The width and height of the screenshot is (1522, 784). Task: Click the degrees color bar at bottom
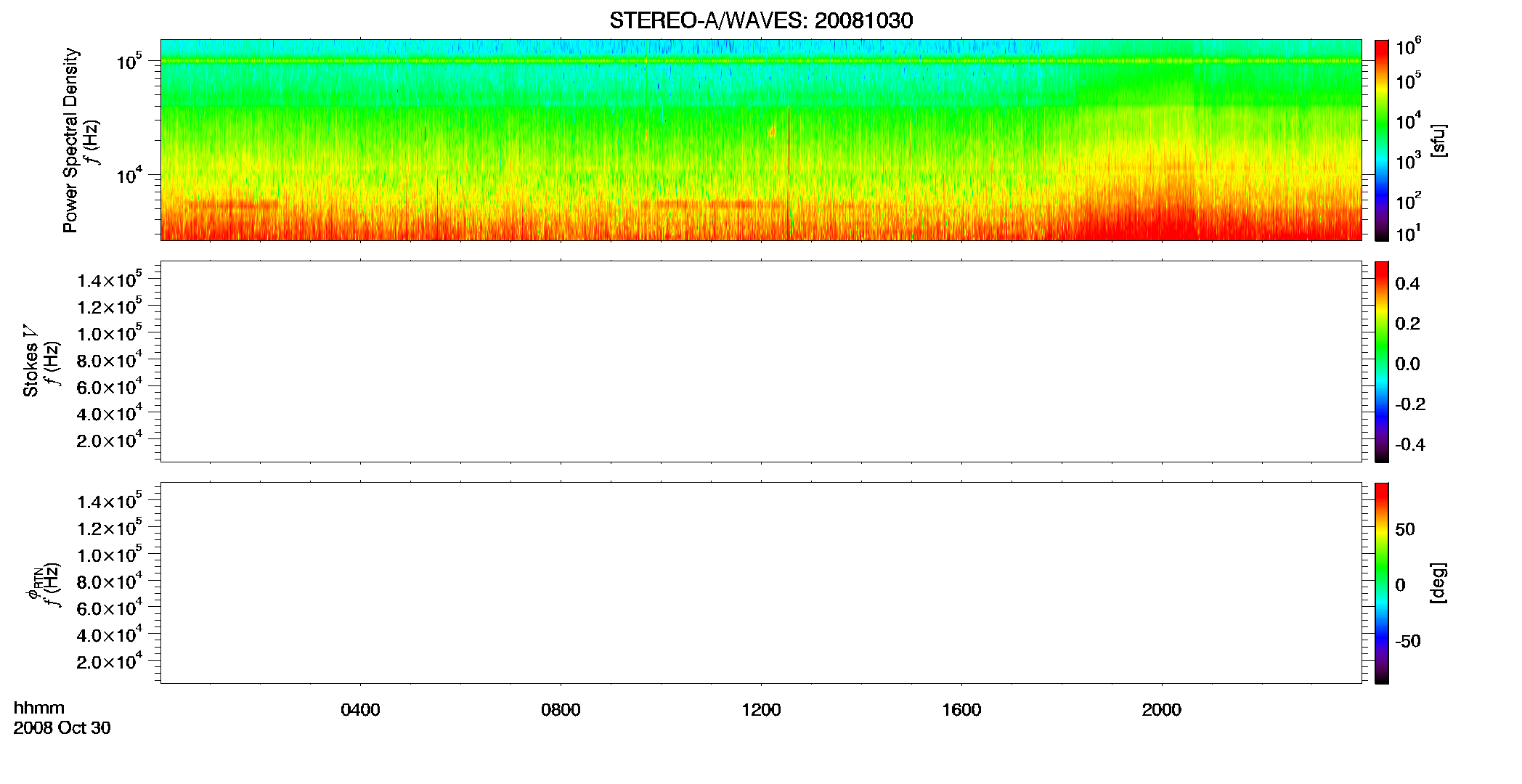tap(1382, 583)
